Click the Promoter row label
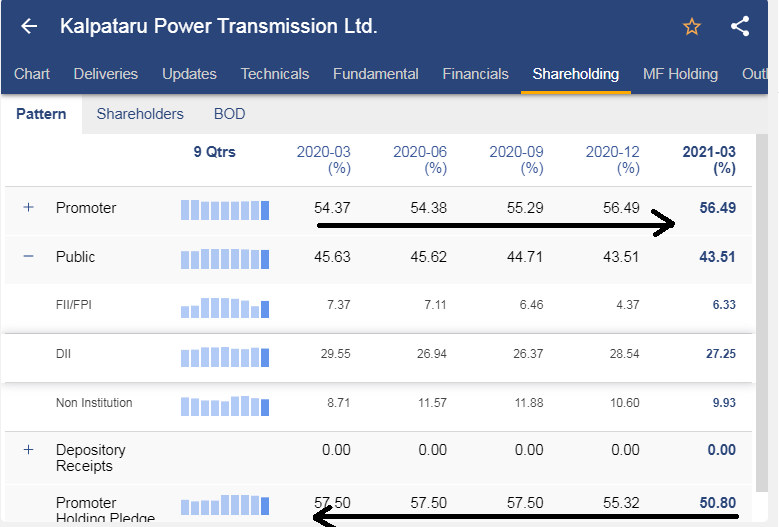This screenshot has width=779, height=527. 86,208
